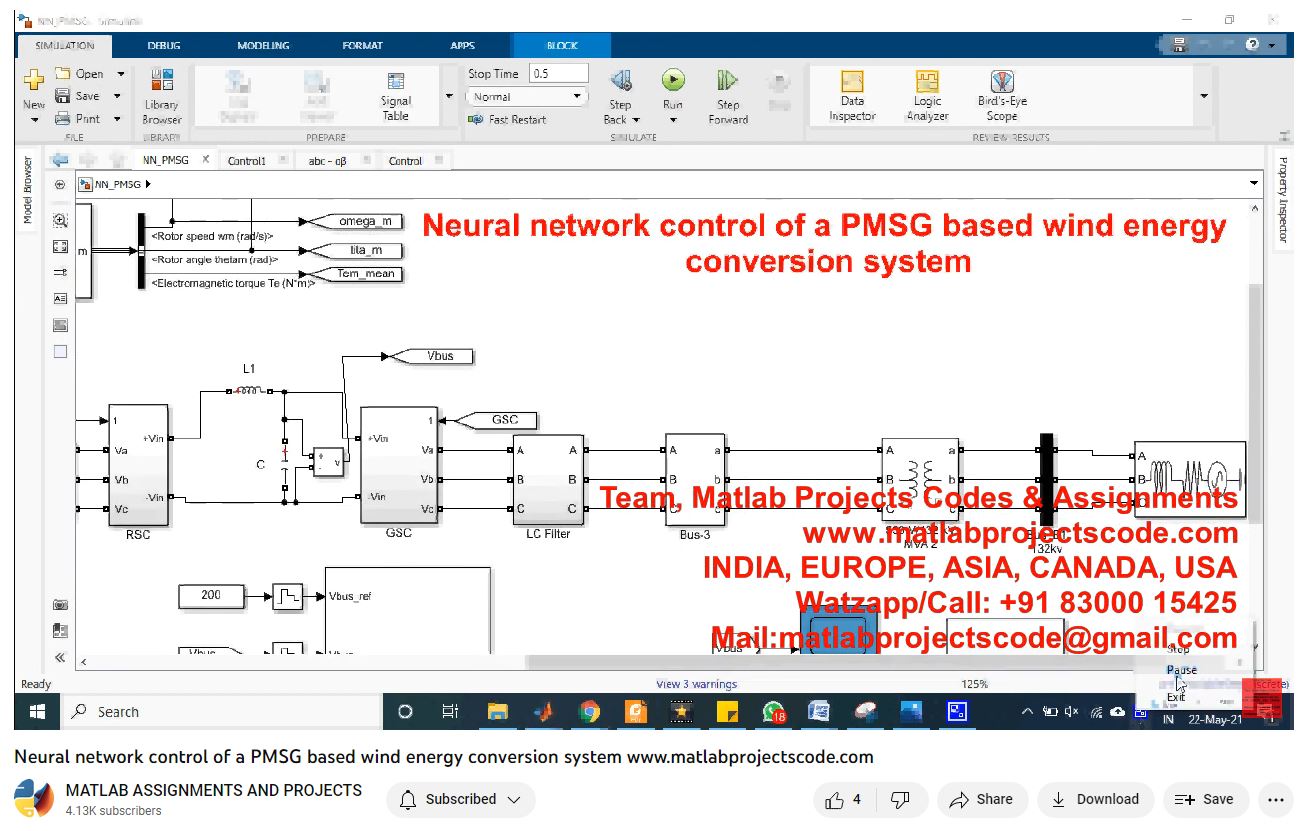Switch to the MODELING ribbon tab
The width and height of the screenshot is (1306, 831).
tap(263, 45)
